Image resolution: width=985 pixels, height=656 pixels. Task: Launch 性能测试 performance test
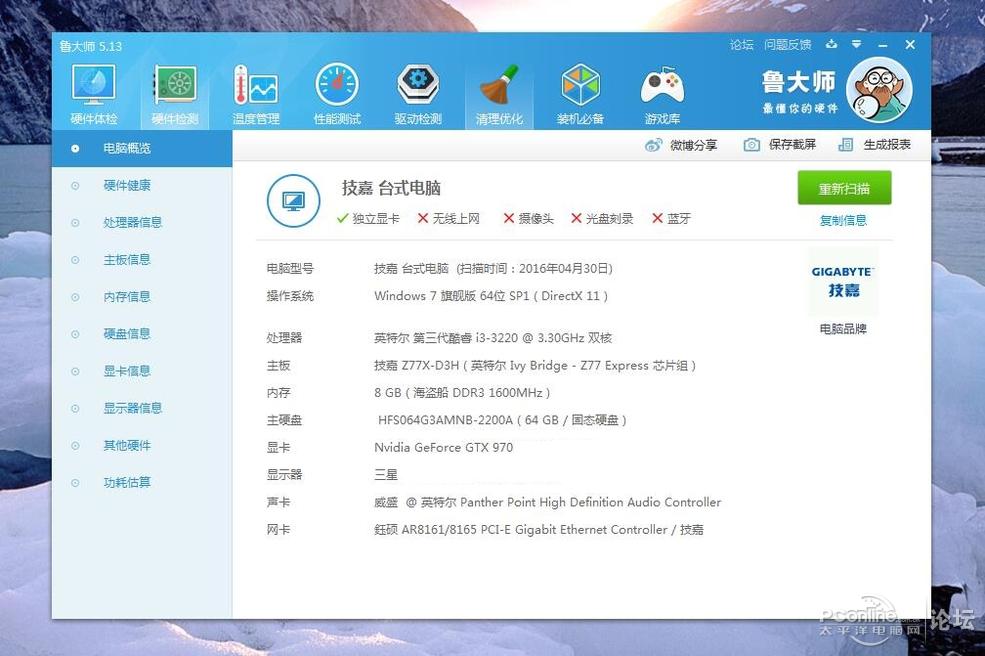337,94
